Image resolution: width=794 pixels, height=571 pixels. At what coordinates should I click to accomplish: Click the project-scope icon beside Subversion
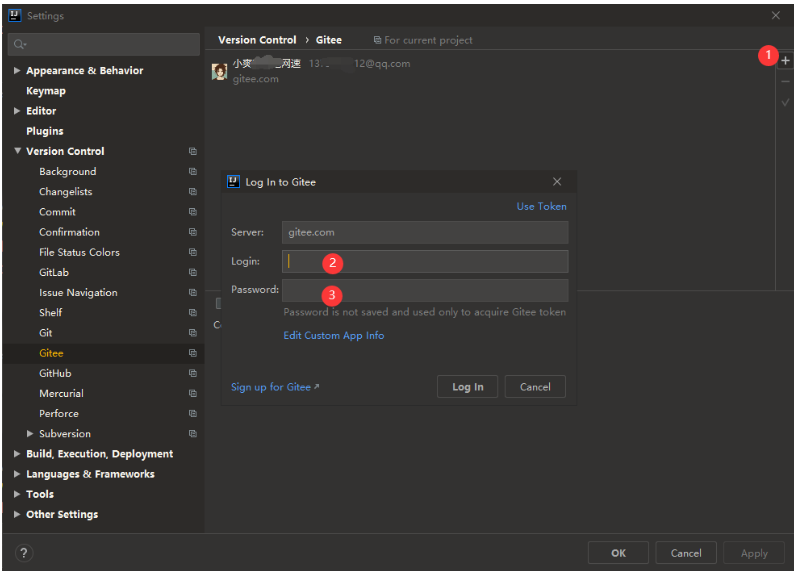(x=192, y=434)
